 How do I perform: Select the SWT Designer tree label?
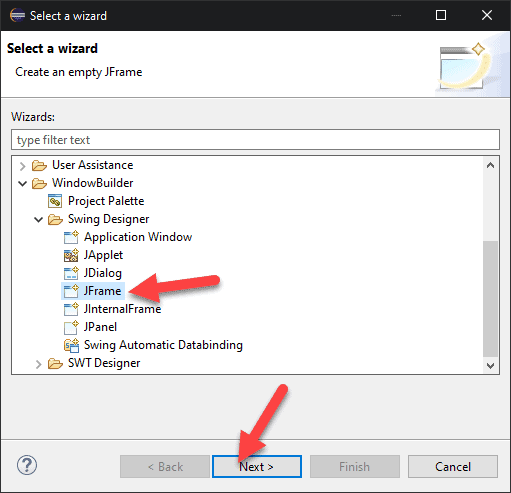[x=104, y=363]
